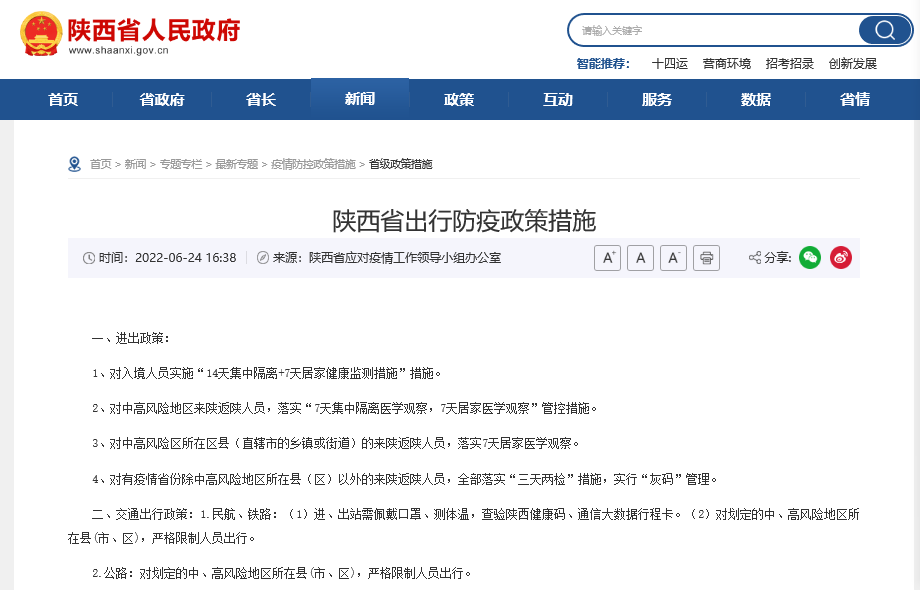
Task: Click the 营商环境 recommended link
Action: pyautogui.click(x=726, y=63)
